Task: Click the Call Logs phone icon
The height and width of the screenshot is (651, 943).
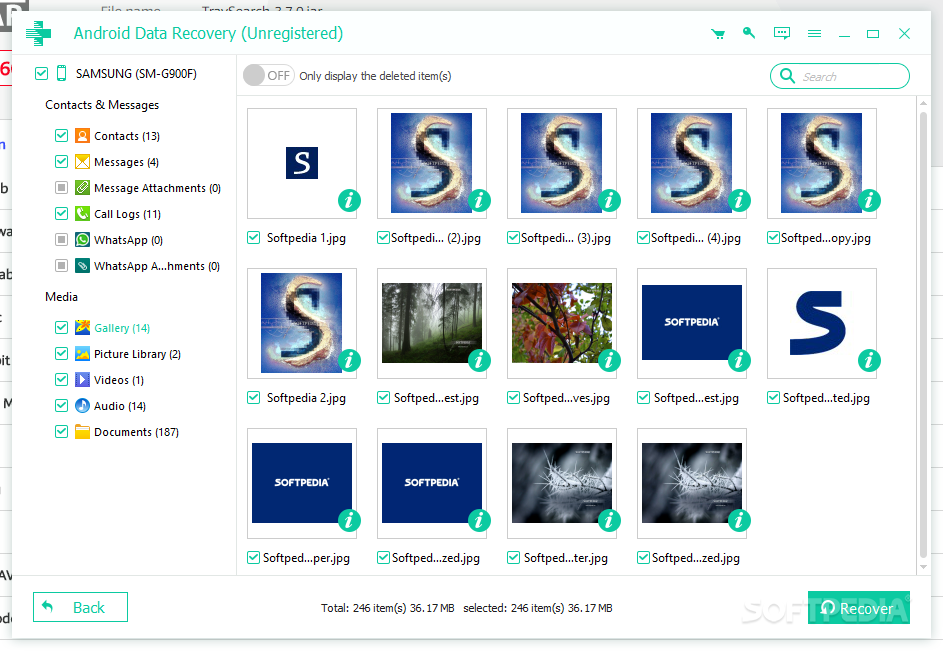Action: 82,213
